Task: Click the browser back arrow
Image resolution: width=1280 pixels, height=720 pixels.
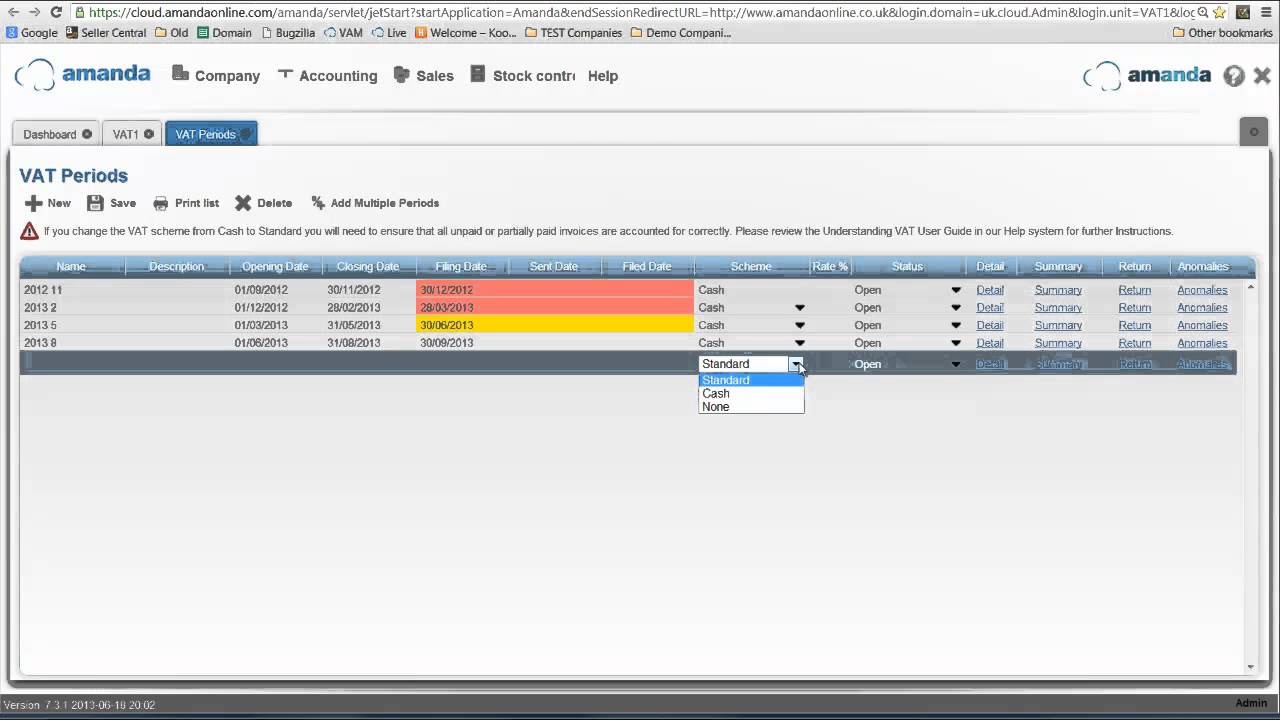Action: click(x=13, y=12)
